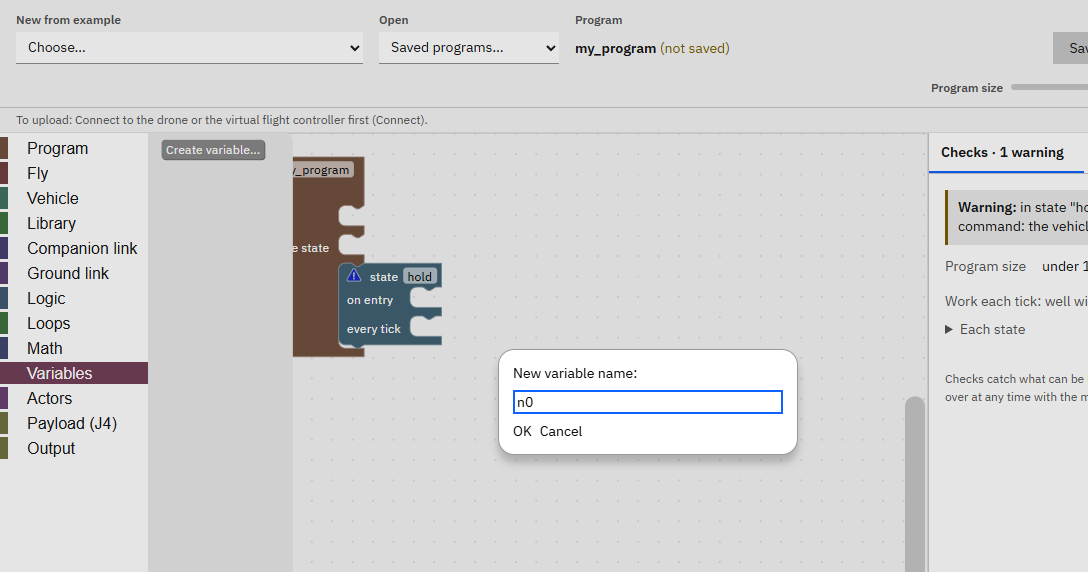1088x572 pixels.
Task: Open the New from example dropdown
Action: [x=189, y=48]
